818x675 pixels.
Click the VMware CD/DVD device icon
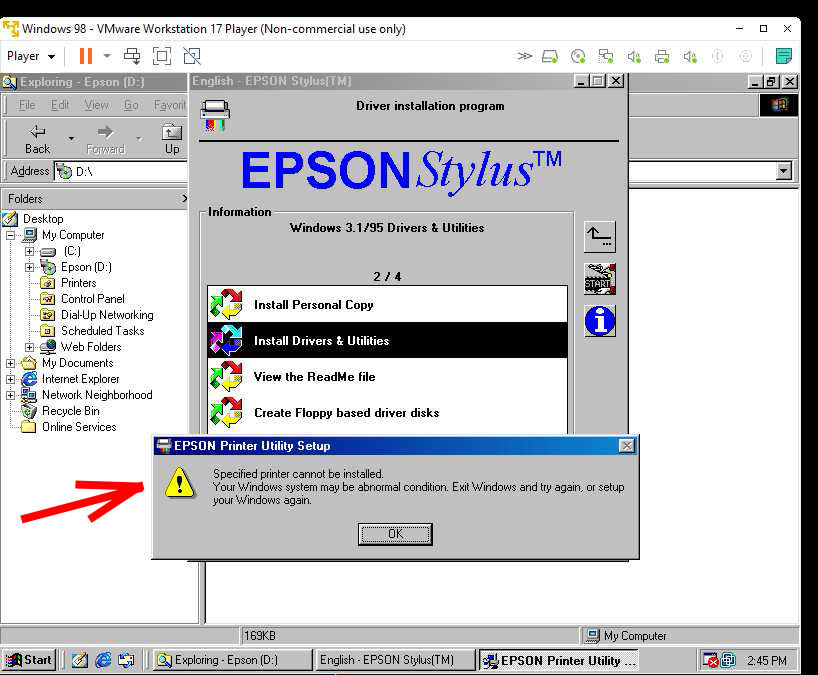pos(578,56)
